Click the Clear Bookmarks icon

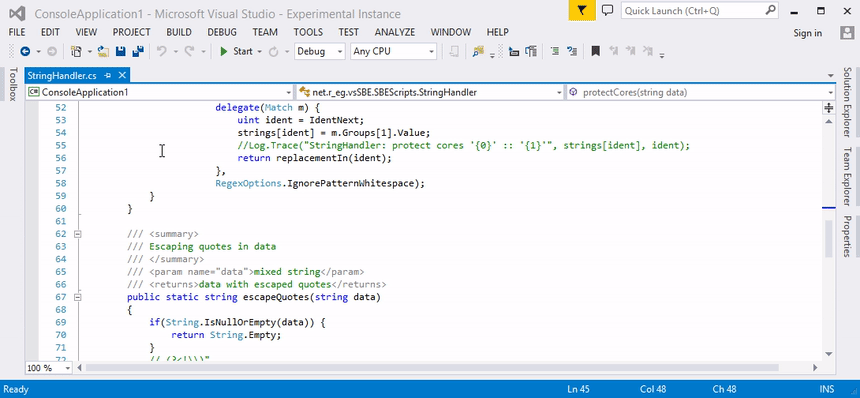tap(648, 51)
